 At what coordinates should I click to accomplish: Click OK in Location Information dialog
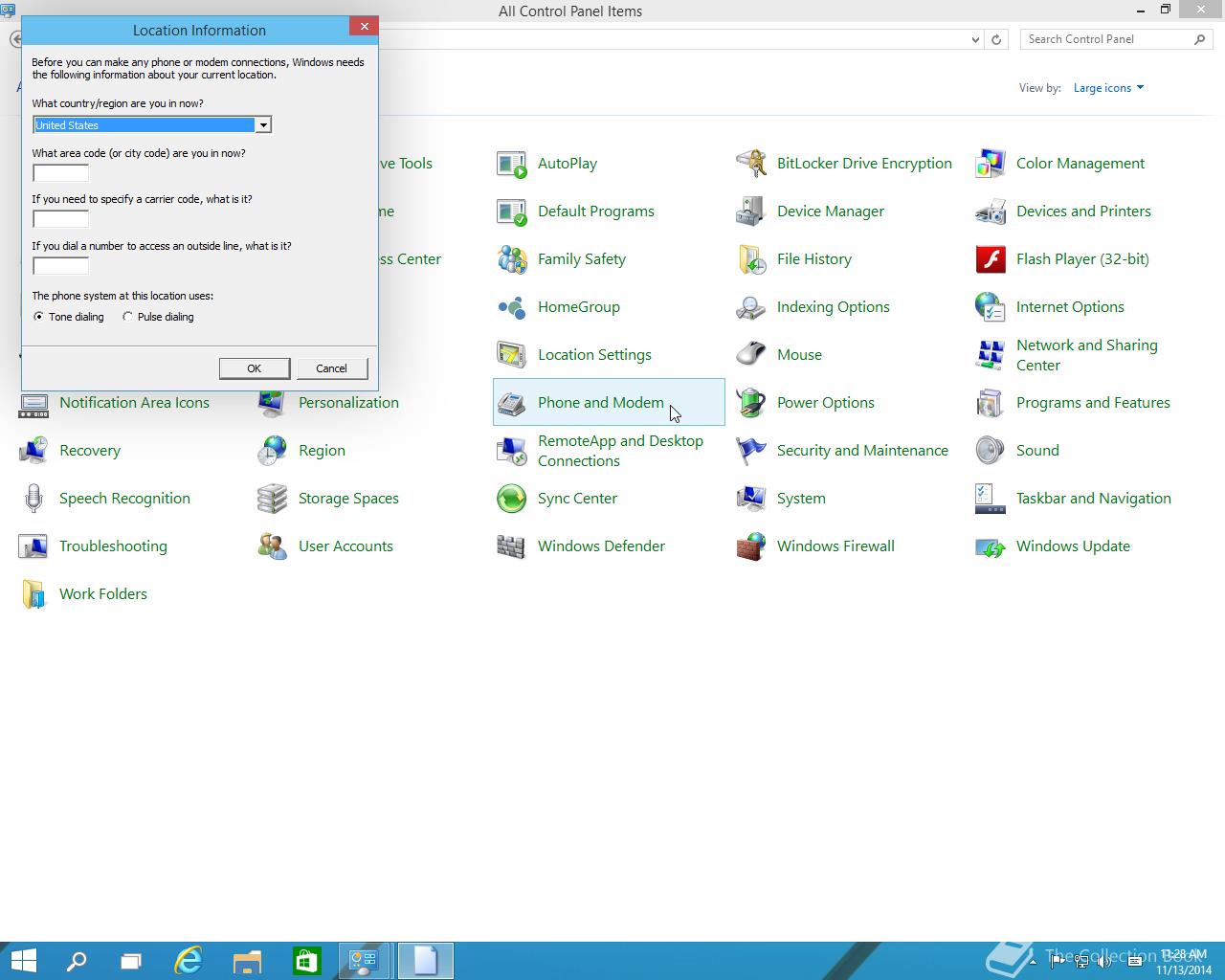pyautogui.click(x=255, y=368)
